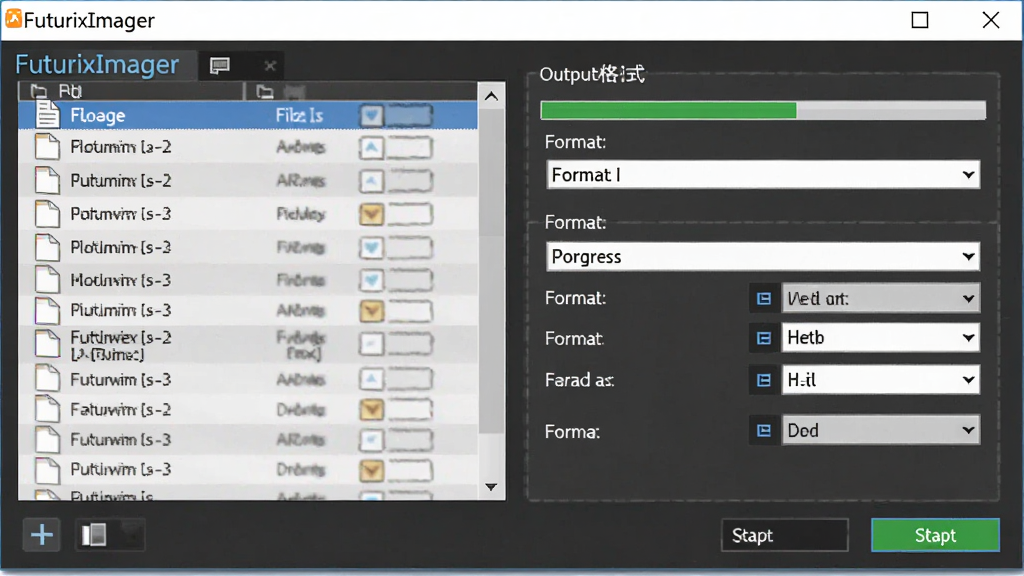The width and height of the screenshot is (1024, 576).
Task: Click the blue icon beside the H-il dropdown
Action: 763,380
